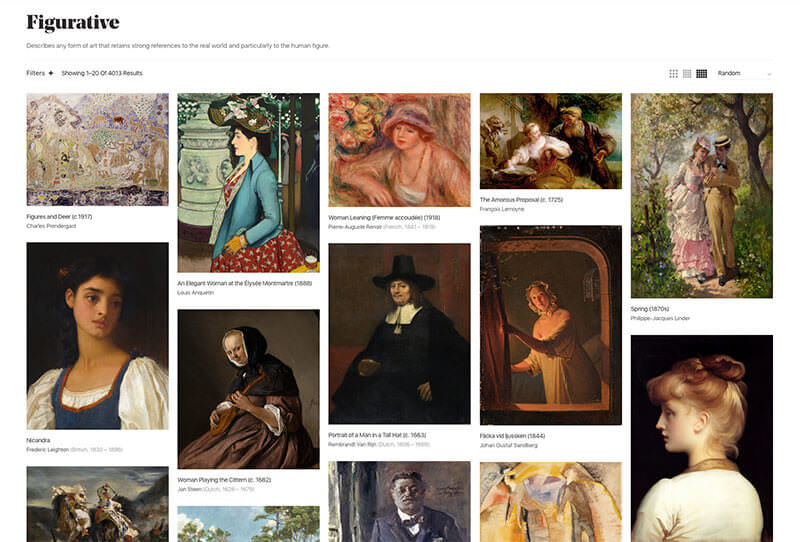Open Portrait of a Man in Tall Hat

point(399,334)
